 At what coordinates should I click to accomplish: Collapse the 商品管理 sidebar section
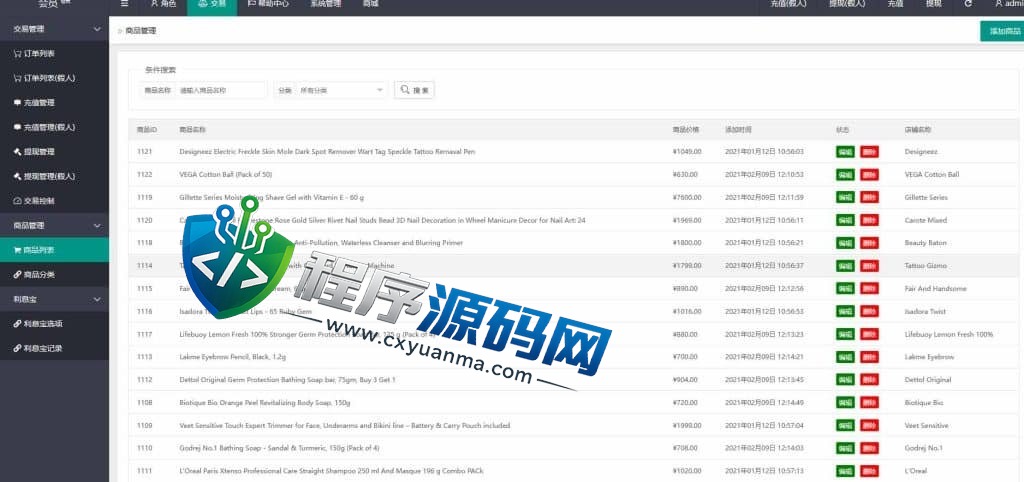pos(54,226)
